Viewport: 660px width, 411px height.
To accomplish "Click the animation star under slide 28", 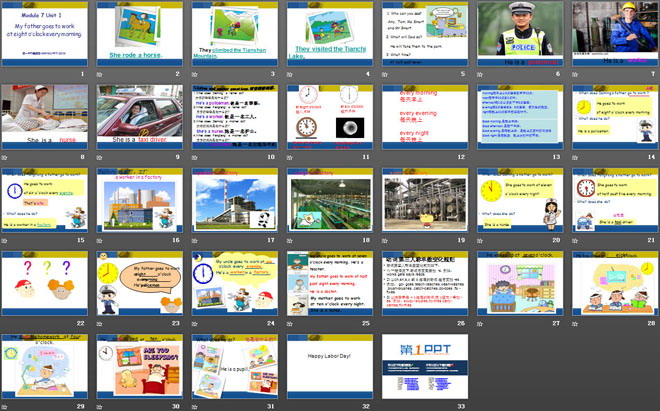I will (x=575, y=324).
